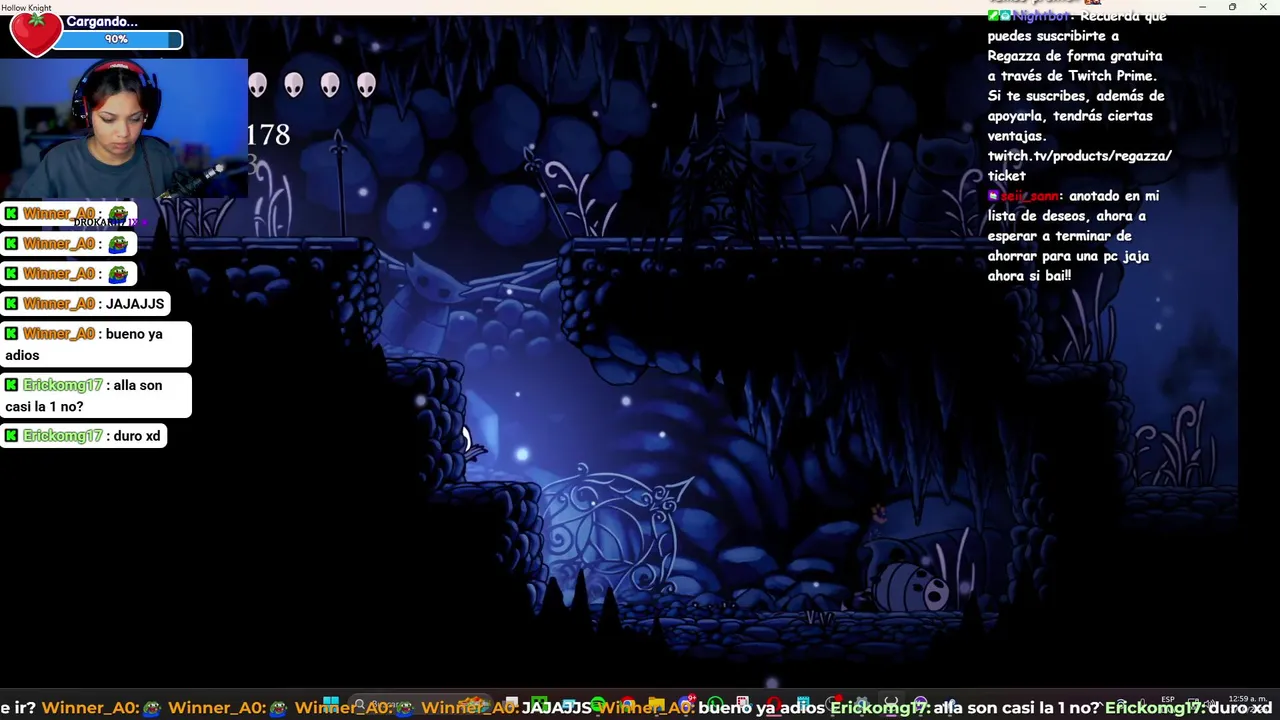
Task: Minimize the Hollow Knight window
Action: (1202, 7)
